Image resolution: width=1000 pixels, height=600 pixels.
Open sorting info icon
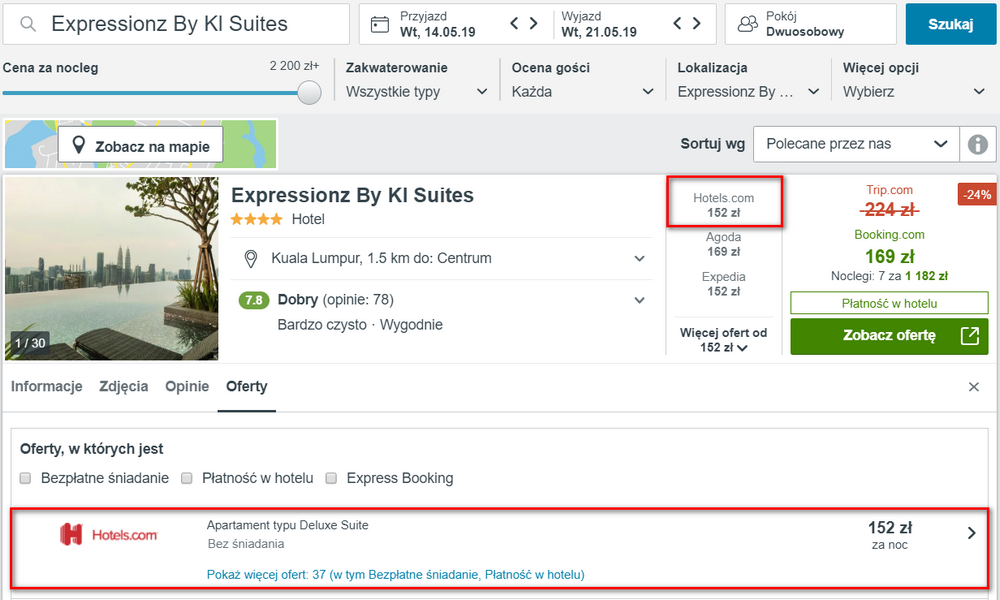click(978, 144)
